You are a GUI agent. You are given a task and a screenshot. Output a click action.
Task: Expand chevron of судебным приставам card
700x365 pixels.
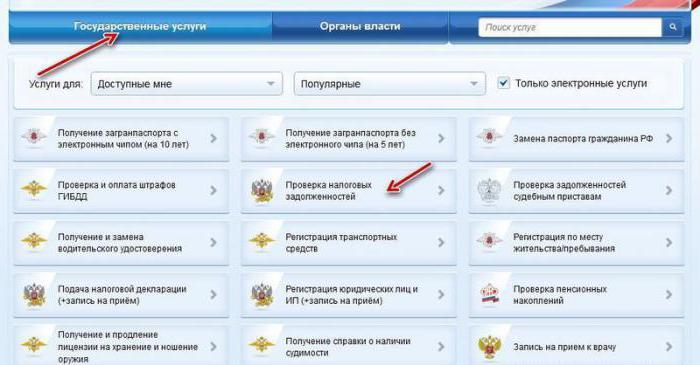(x=669, y=191)
